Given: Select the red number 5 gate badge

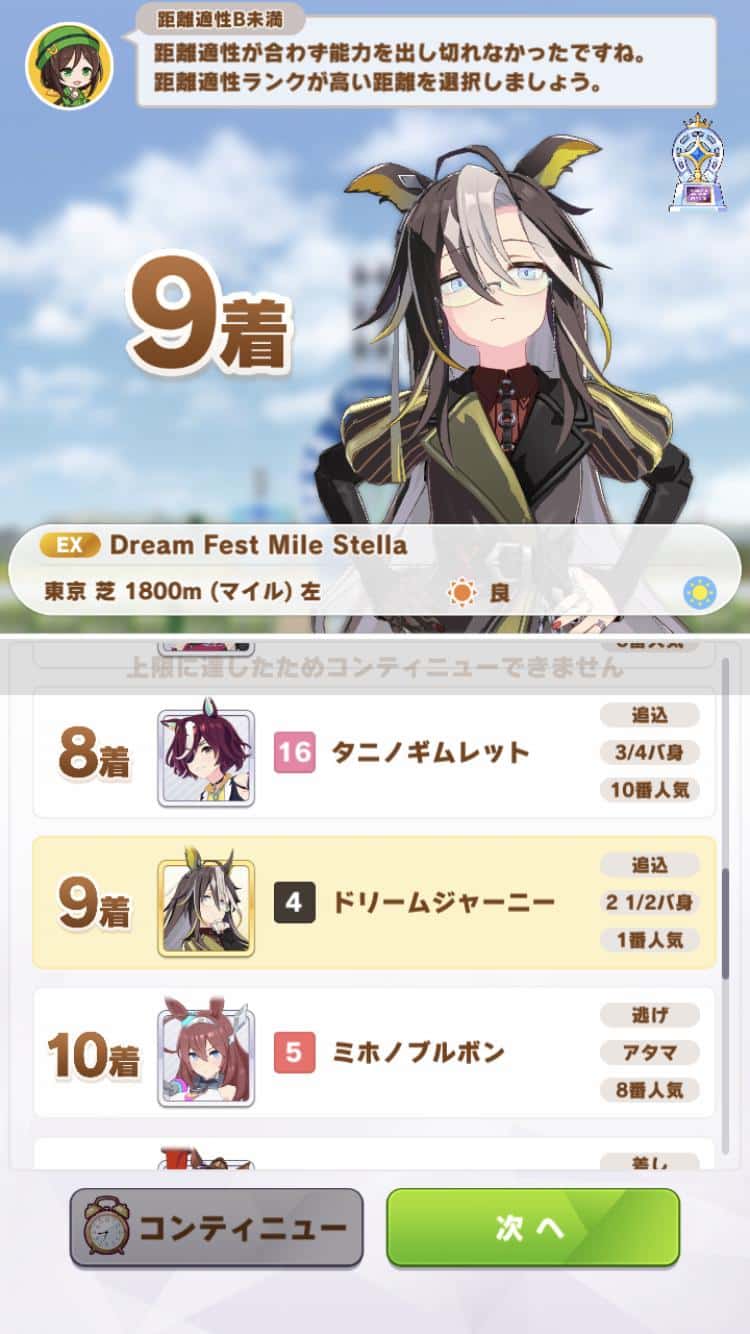Looking at the screenshot, I should click(294, 1052).
